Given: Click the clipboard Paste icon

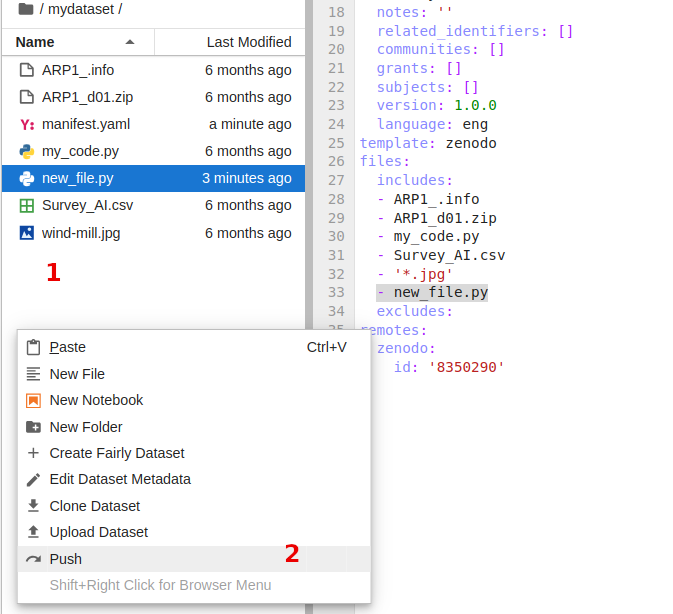Looking at the screenshot, I should 33,348.
